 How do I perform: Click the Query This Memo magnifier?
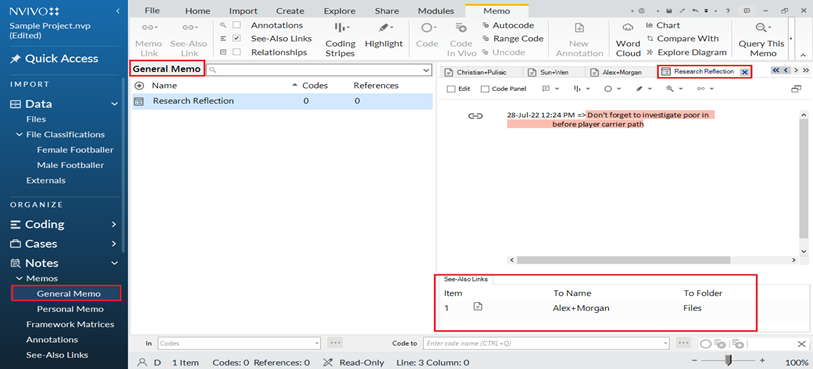[x=761, y=27]
